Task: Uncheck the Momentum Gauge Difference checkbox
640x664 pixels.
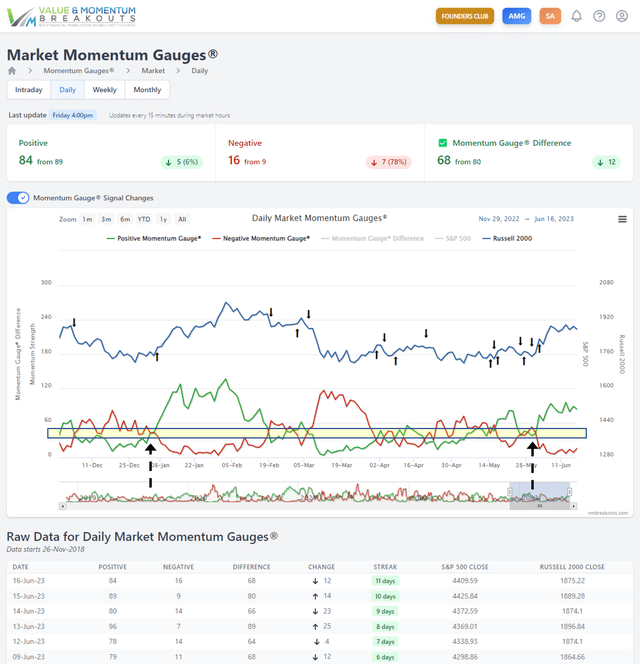Action: pos(443,143)
